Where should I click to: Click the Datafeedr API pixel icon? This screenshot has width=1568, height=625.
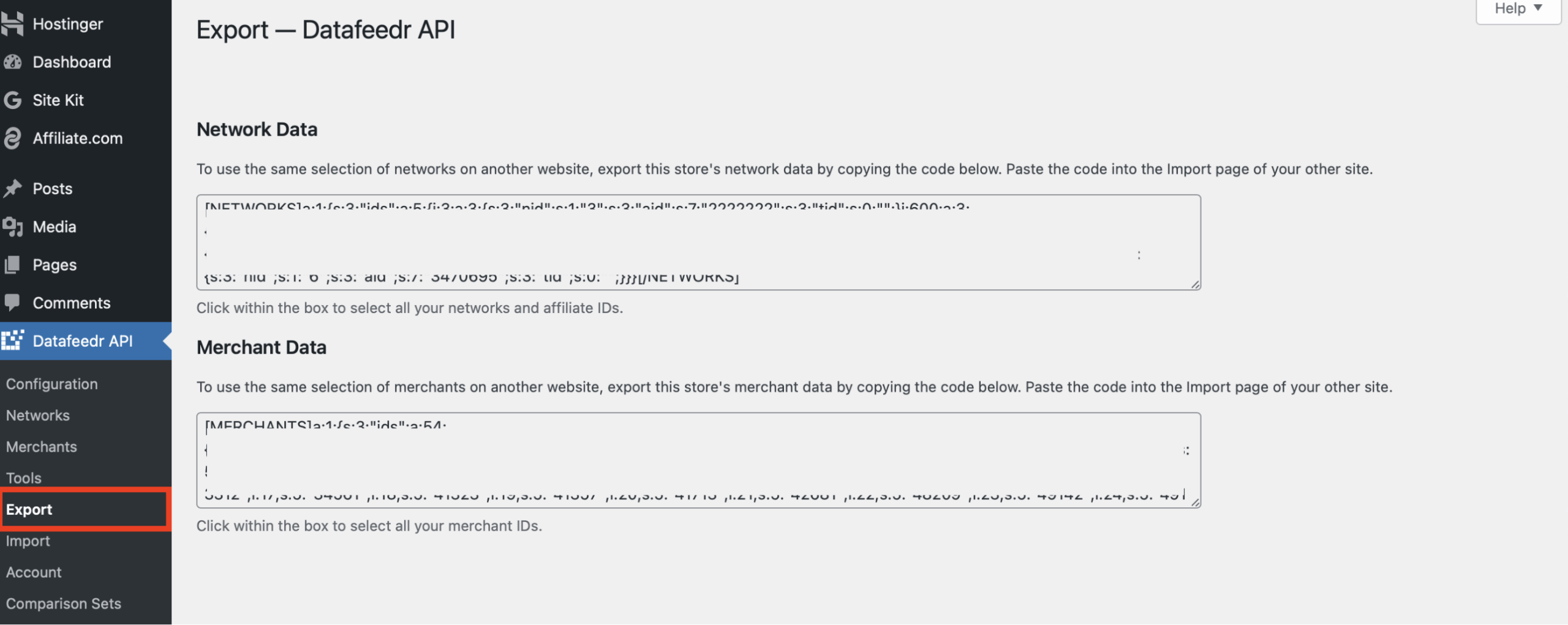pyautogui.click(x=12, y=341)
